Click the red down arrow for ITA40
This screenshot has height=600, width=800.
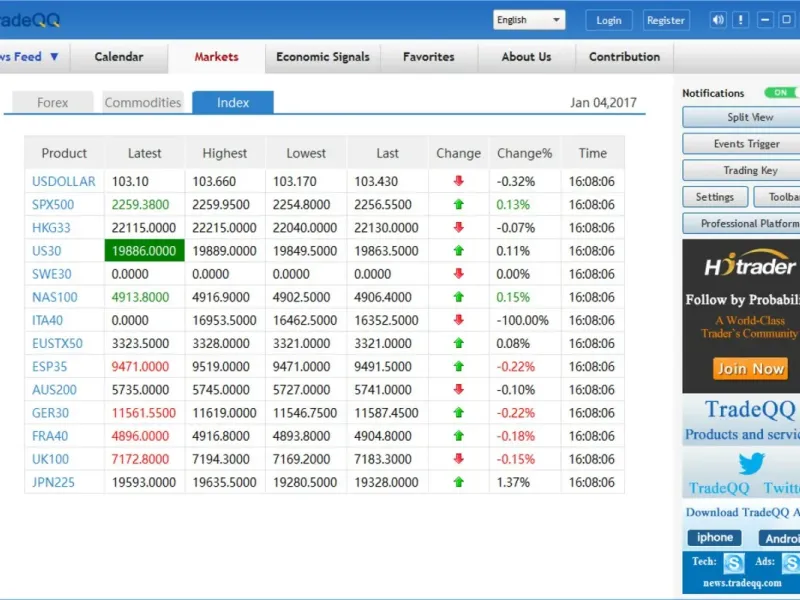459,320
